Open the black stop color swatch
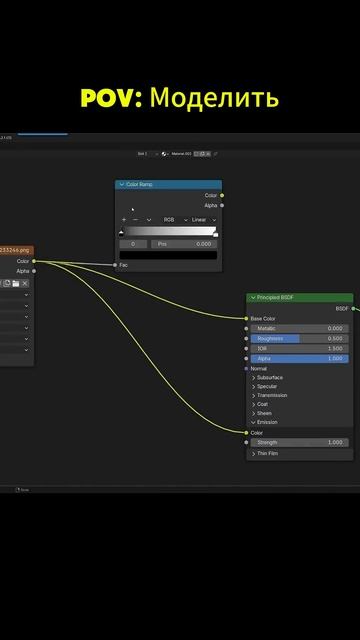Screen dimensions: 360x640 (168, 255)
